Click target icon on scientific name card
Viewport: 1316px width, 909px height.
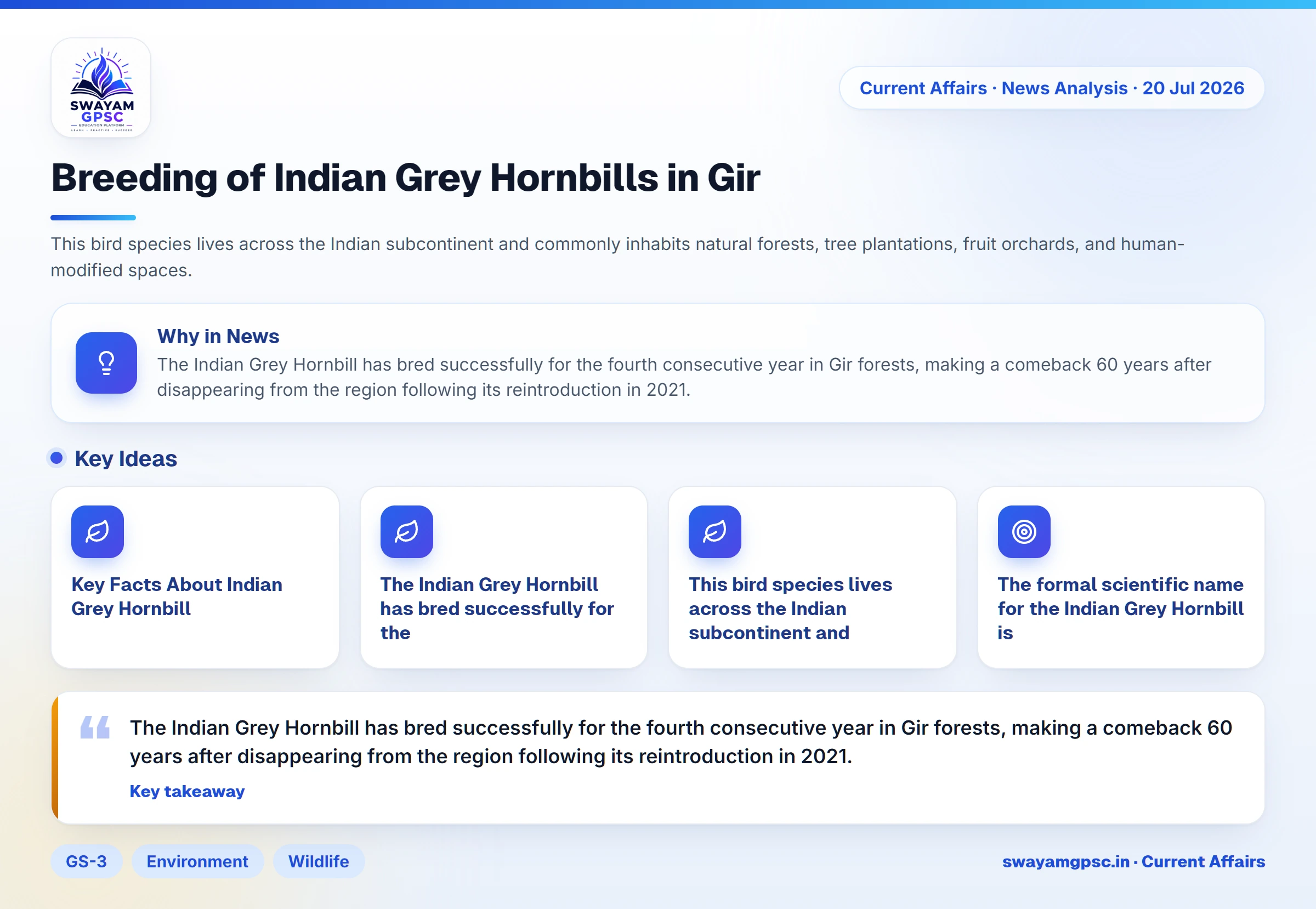tap(1024, 531)
